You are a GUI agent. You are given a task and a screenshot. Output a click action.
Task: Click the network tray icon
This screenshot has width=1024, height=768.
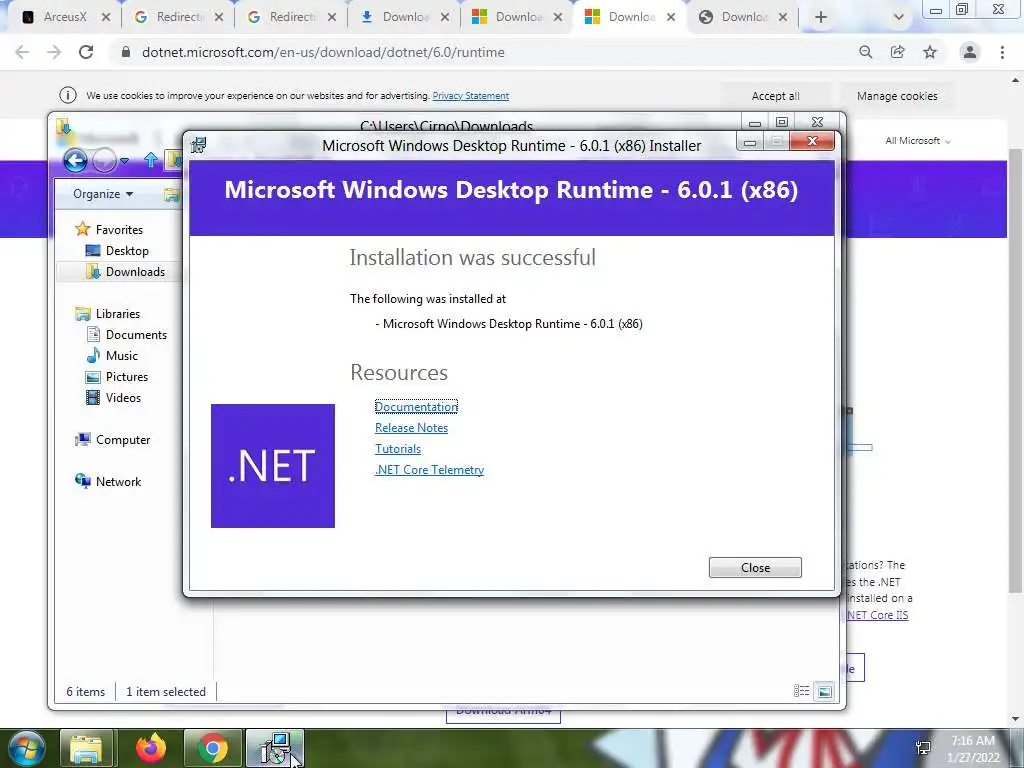point(923,748)
